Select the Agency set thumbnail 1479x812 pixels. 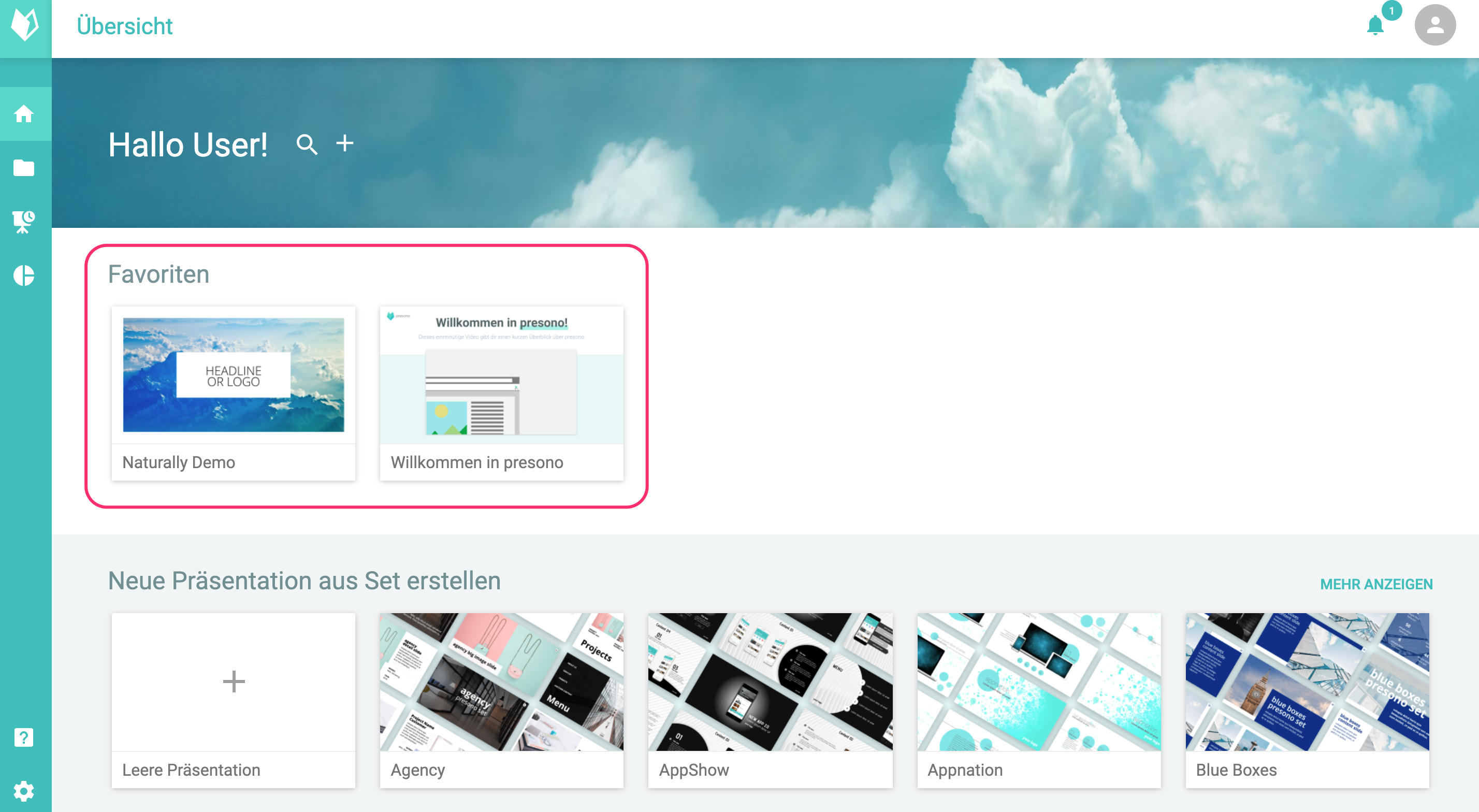click(501, 682)
